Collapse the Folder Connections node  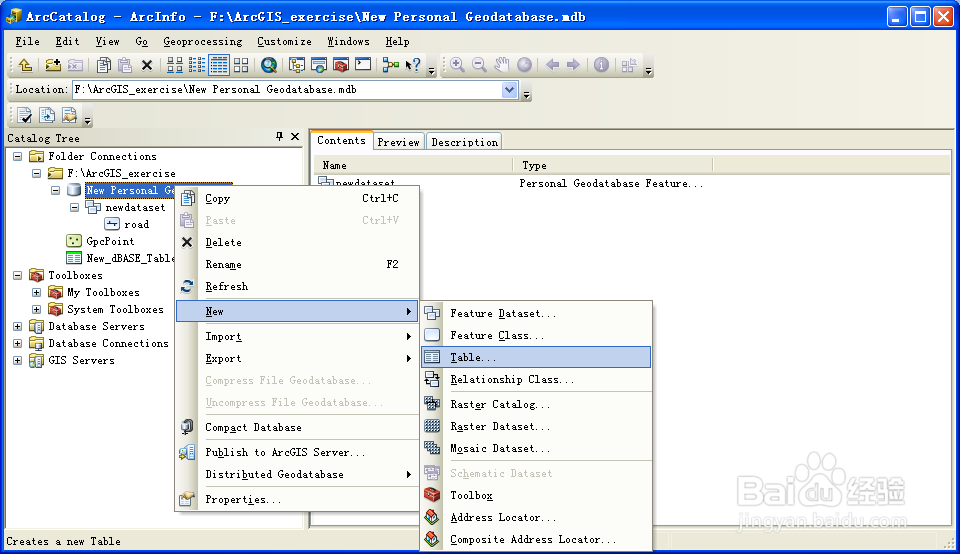tap(18, 157)
